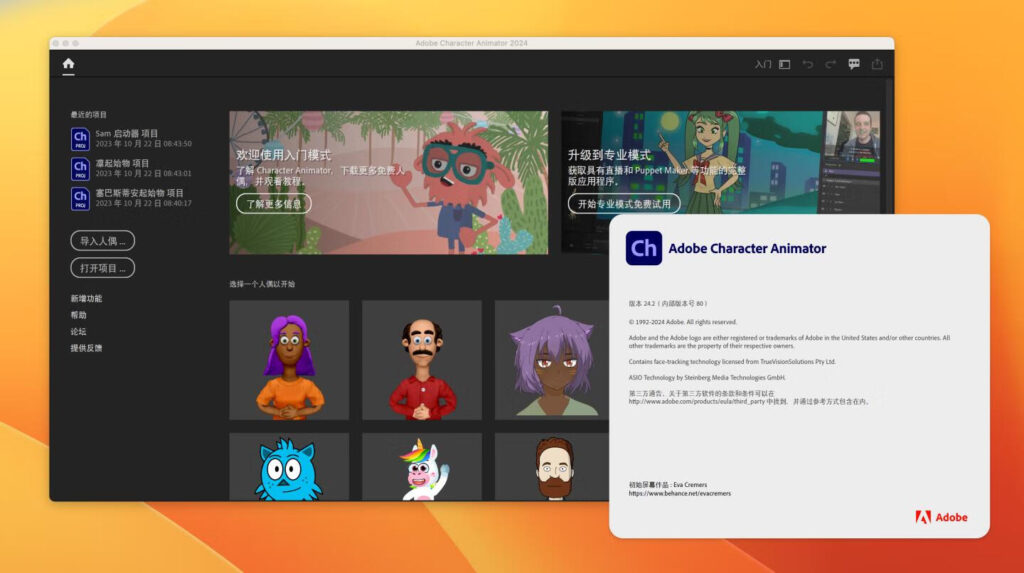The width and height of the screenshot is (1024, 573).
Task: Click the window title Adobe Character Animator 2024
Action: pos(472,43)
